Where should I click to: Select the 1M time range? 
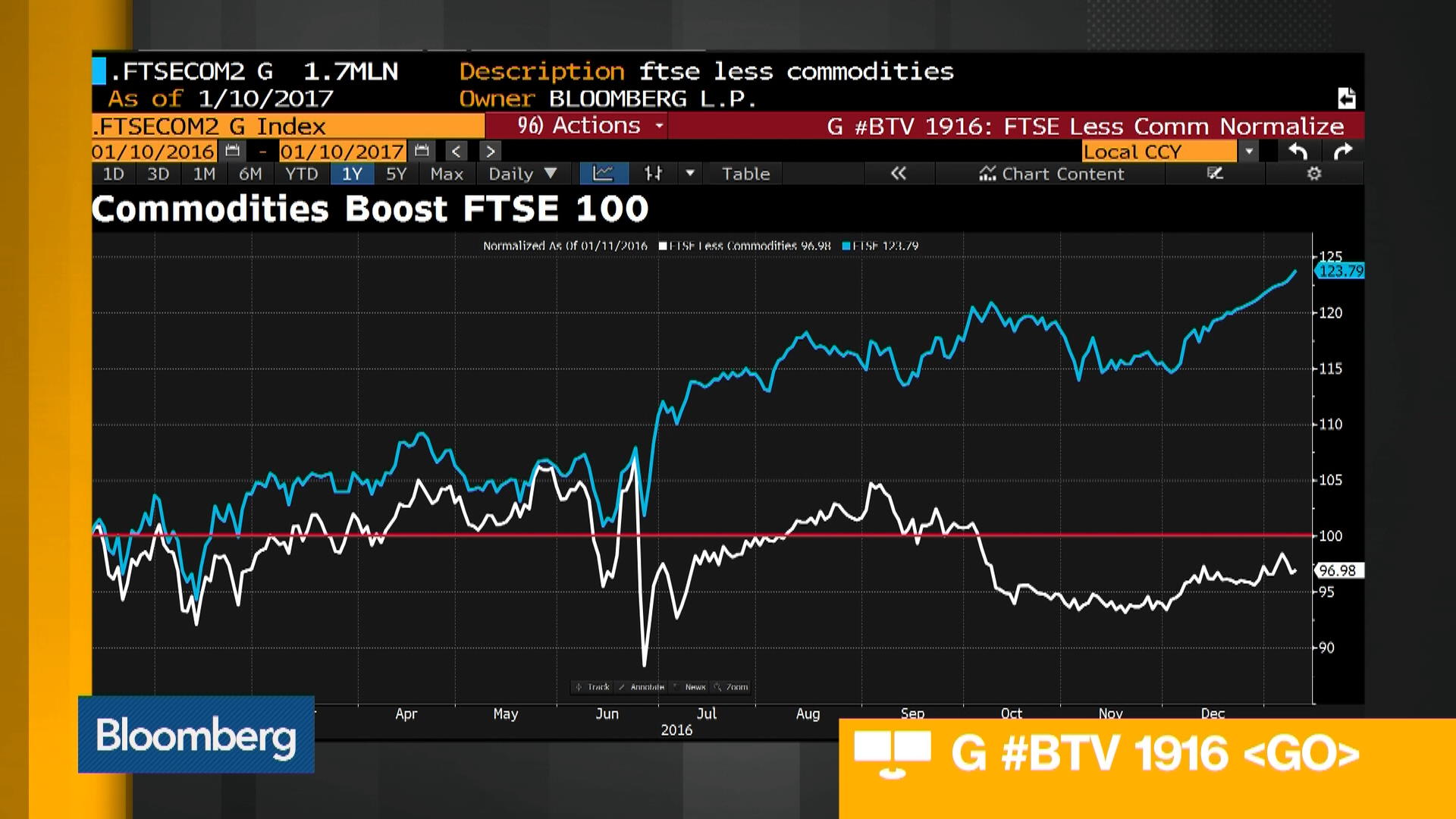pyautogui.click(x=204, y=174)
